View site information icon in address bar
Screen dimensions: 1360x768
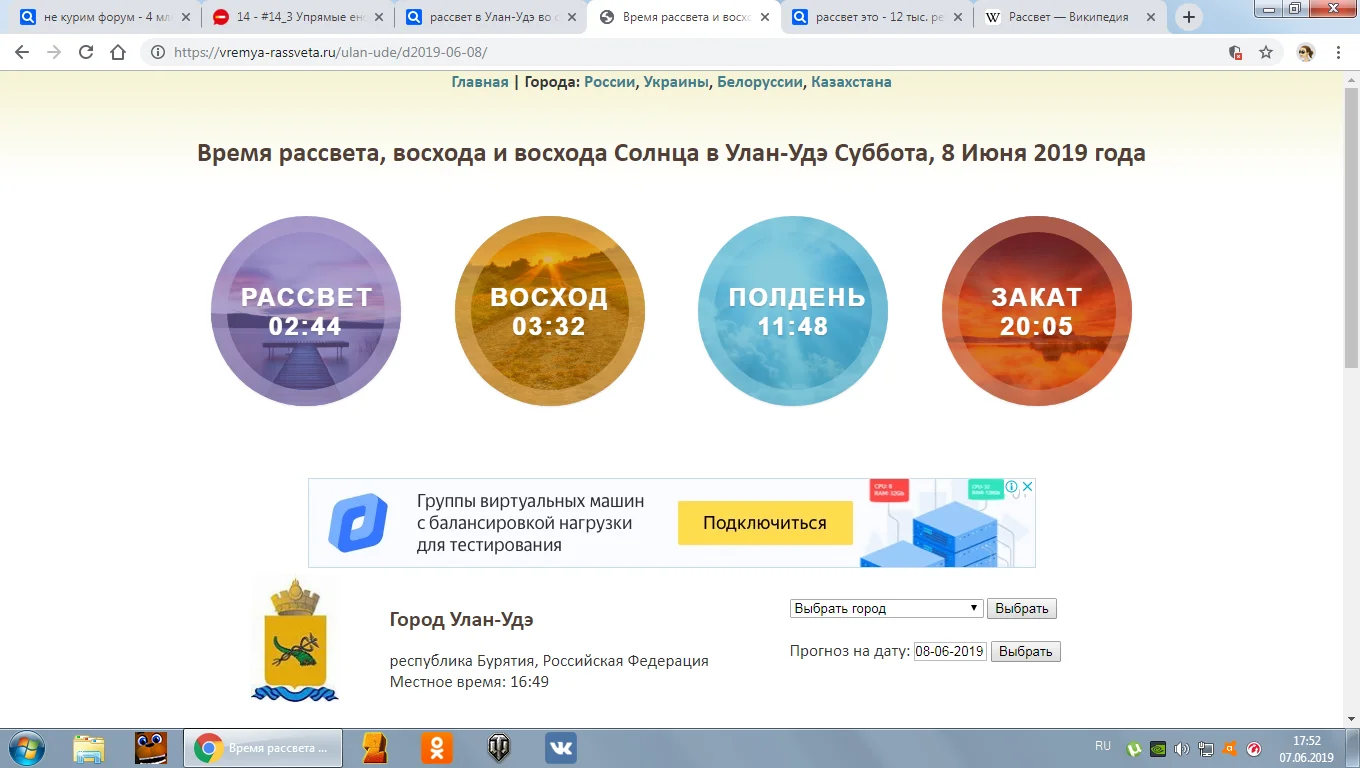click(x=158, y=52)
